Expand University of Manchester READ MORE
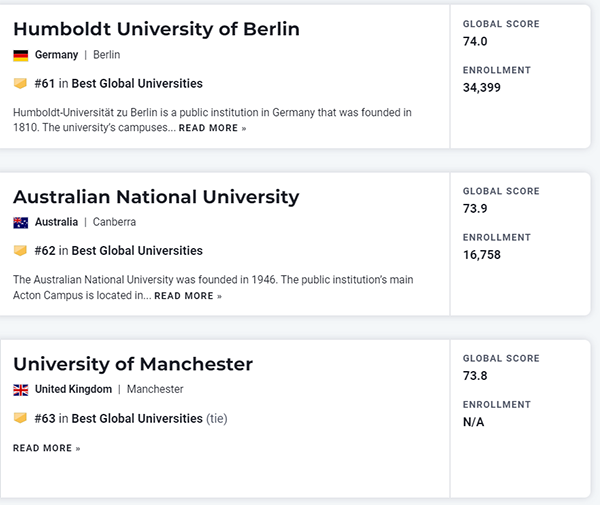 (x=46, y=448)
